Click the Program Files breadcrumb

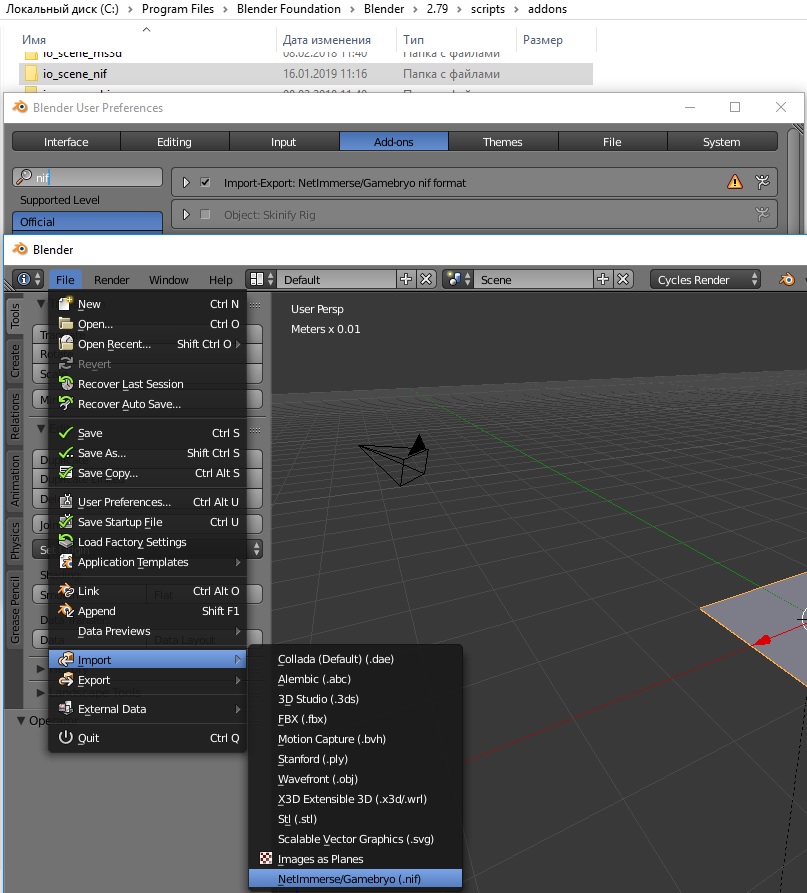click(x=178, y=9)
